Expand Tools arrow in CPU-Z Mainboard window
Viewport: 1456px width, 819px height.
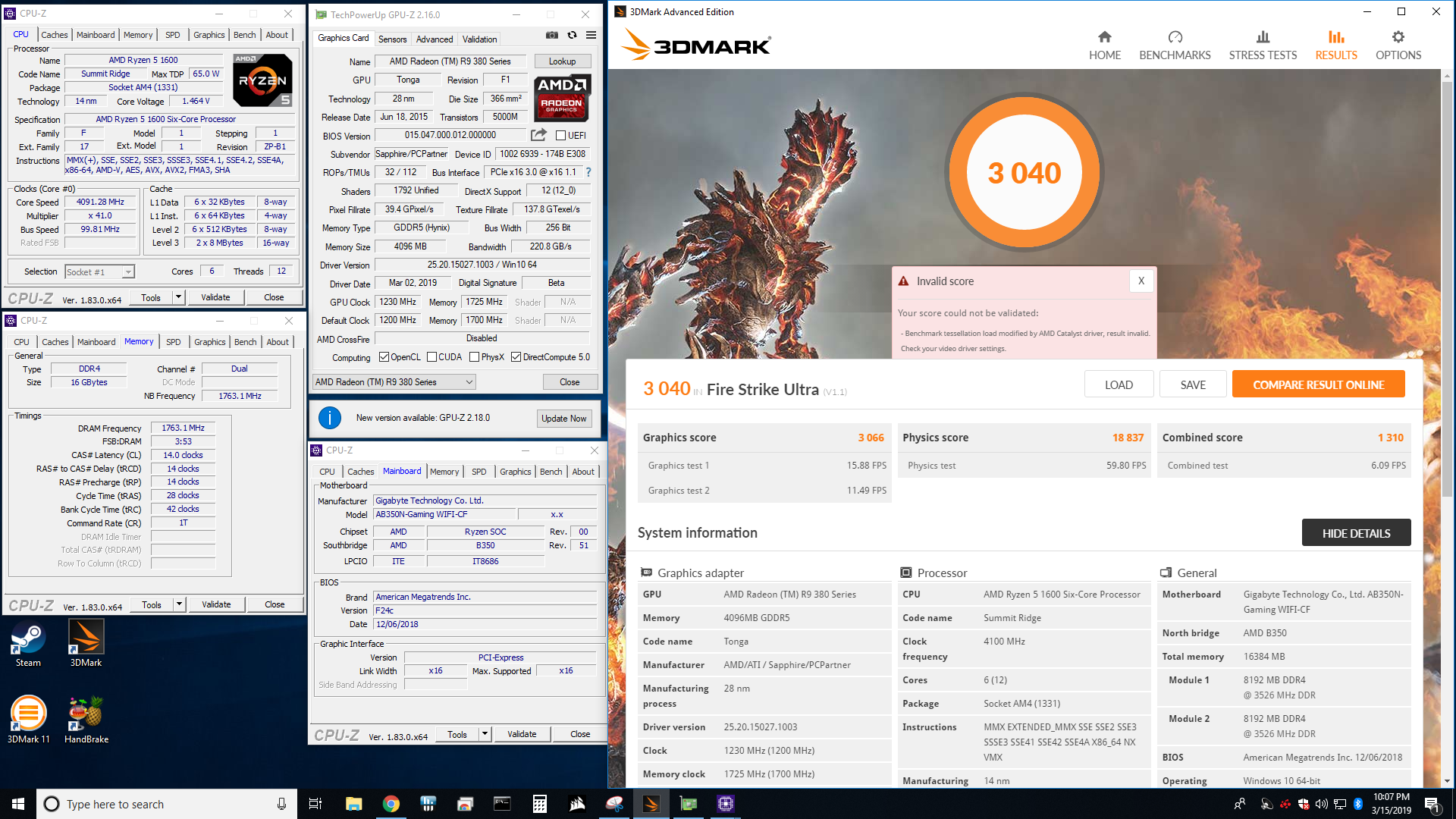[x=485, y=734]
